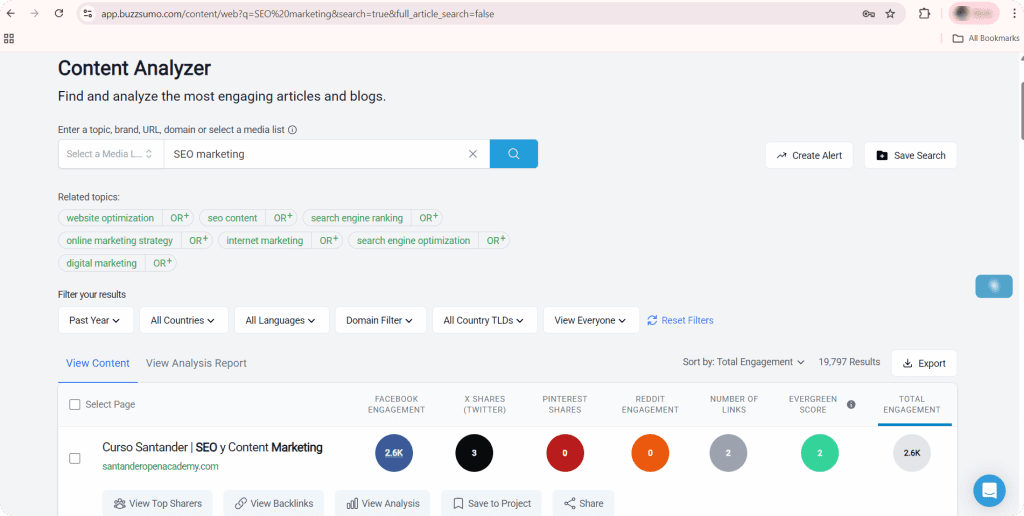Sort by Number of Links column
The image size is (1024, 516).
(734, 404)
